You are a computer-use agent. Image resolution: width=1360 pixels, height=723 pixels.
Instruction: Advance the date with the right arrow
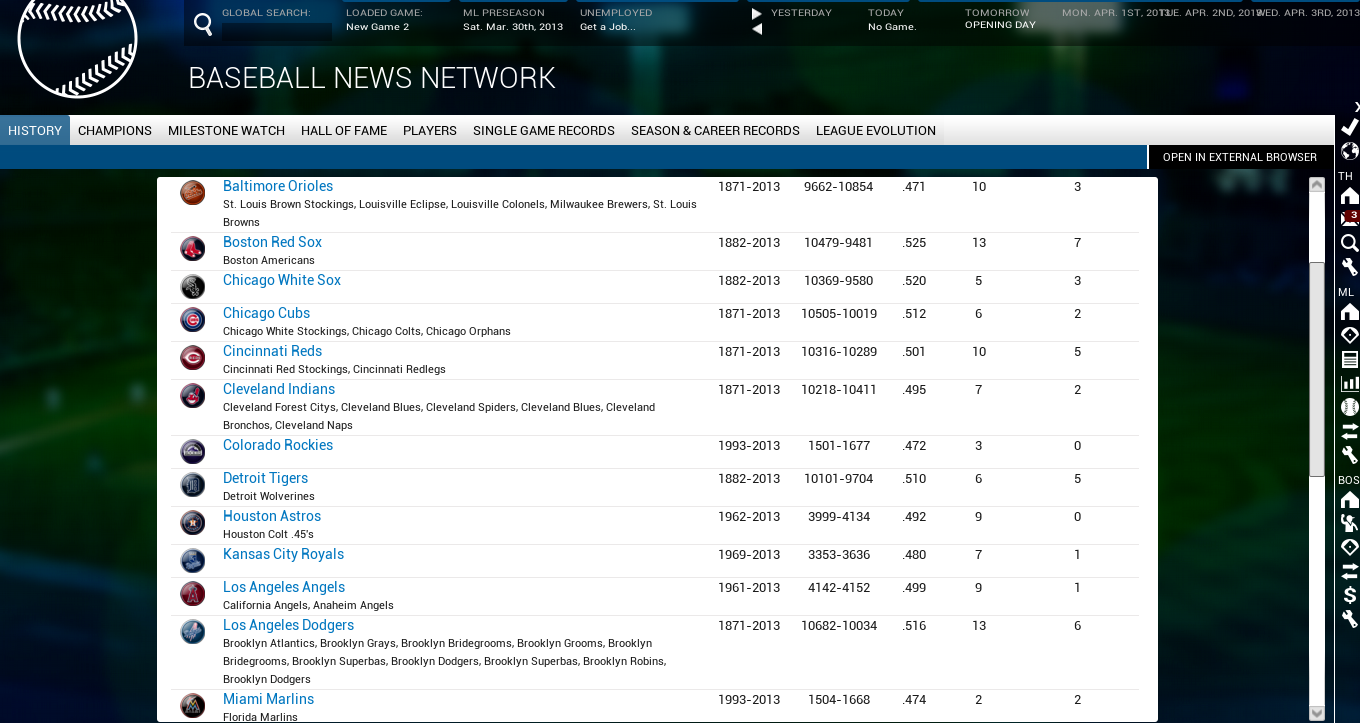click(x=757, y=14)
